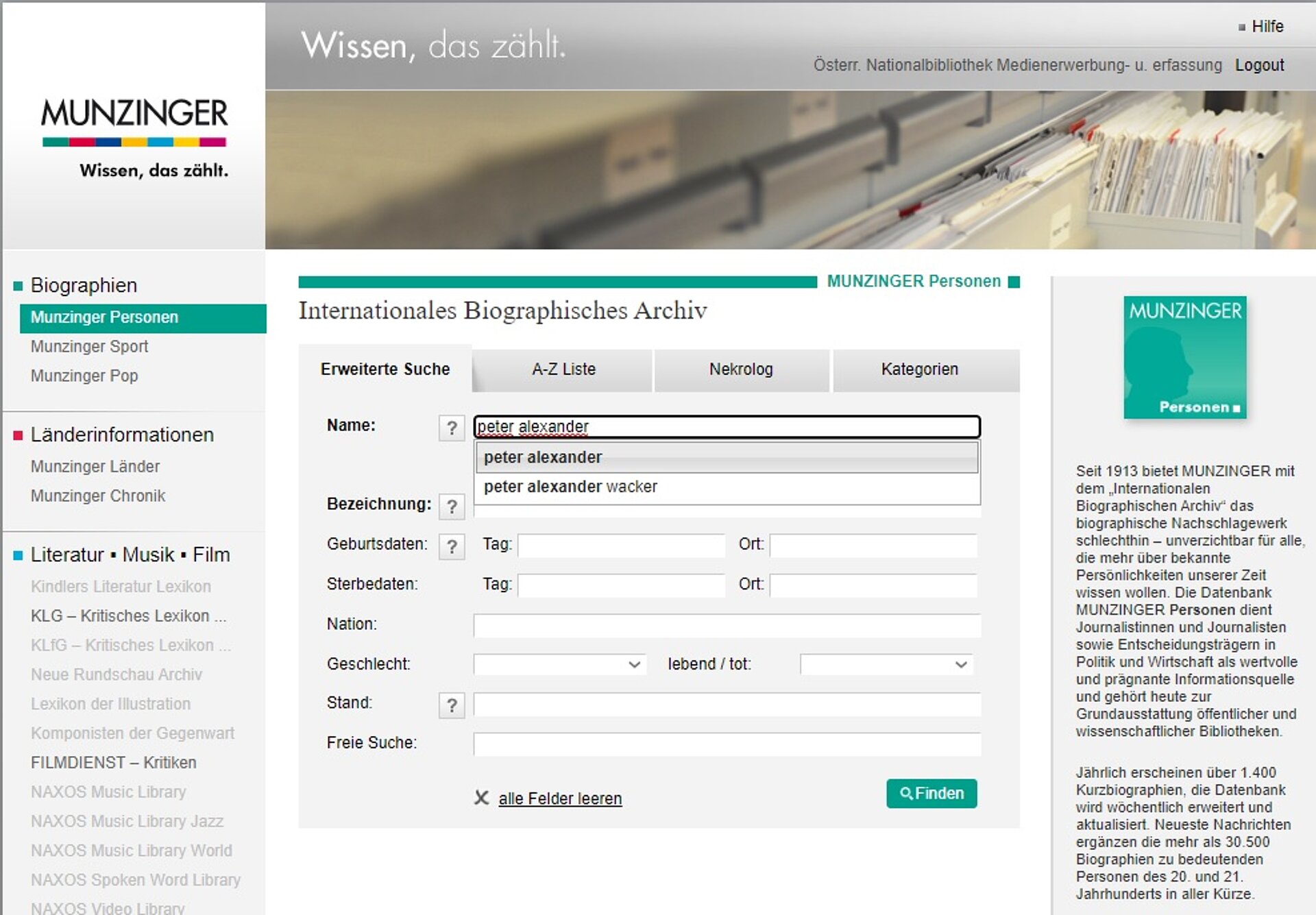Image resolution: width=1316 pixels, height=915 pixels.
Task: Click the Nation input field
Action: 727,625
